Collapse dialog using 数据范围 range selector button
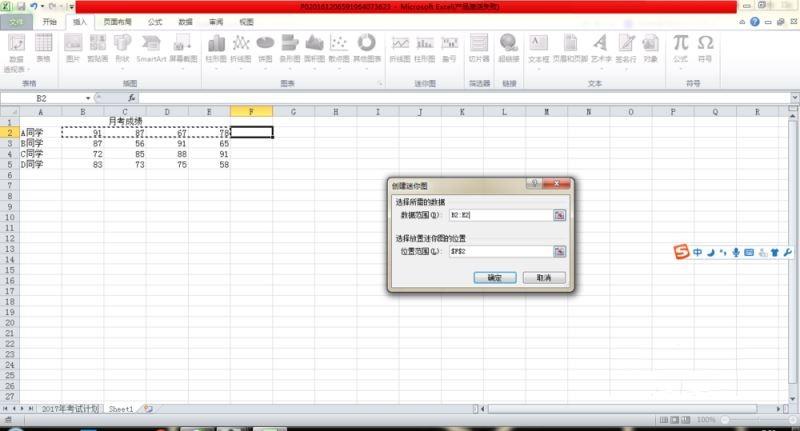Image resolution: width=800 pixels, height=431 pixels. pos(559,215)
